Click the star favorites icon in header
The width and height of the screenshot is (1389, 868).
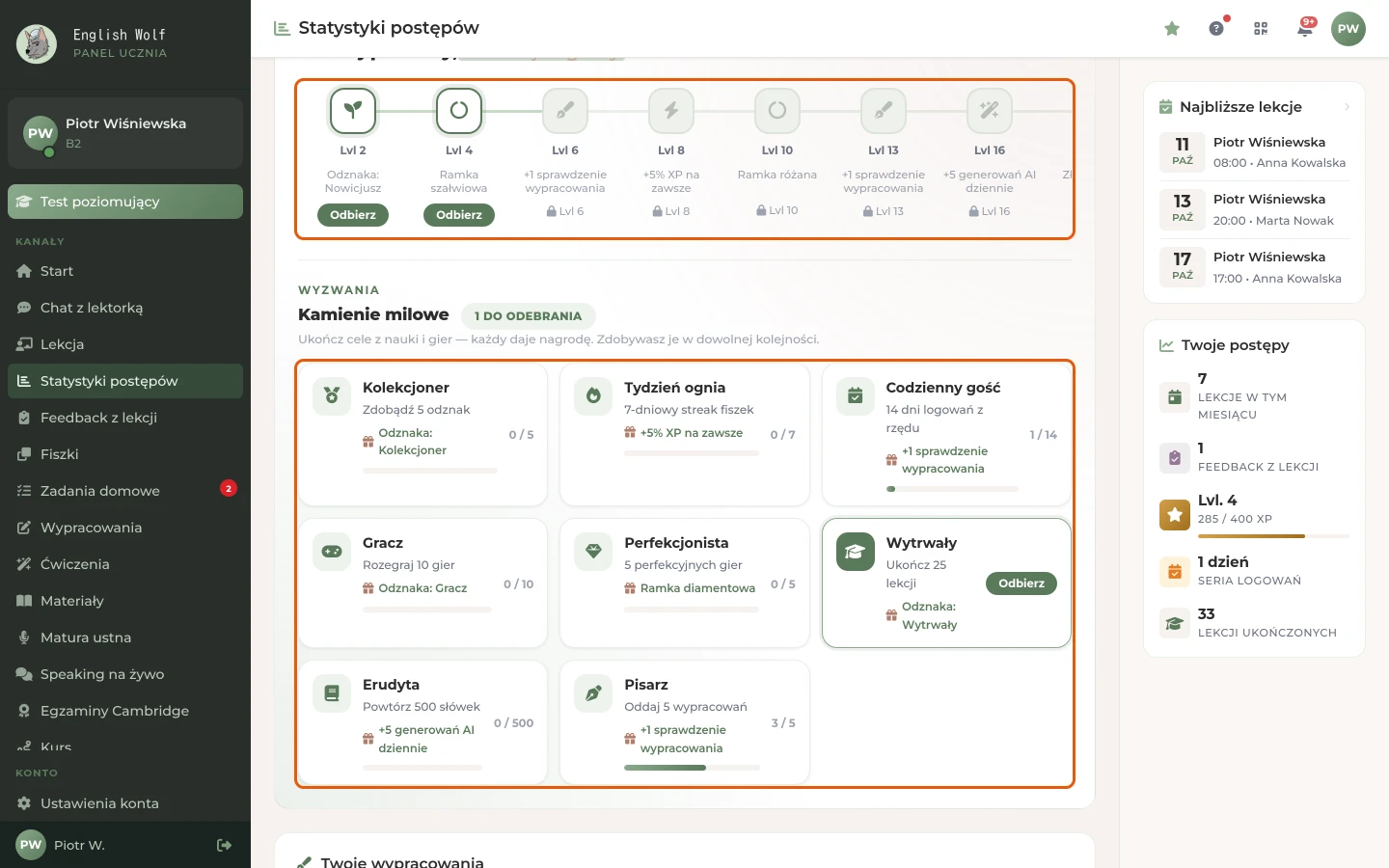click(1172, 29)
